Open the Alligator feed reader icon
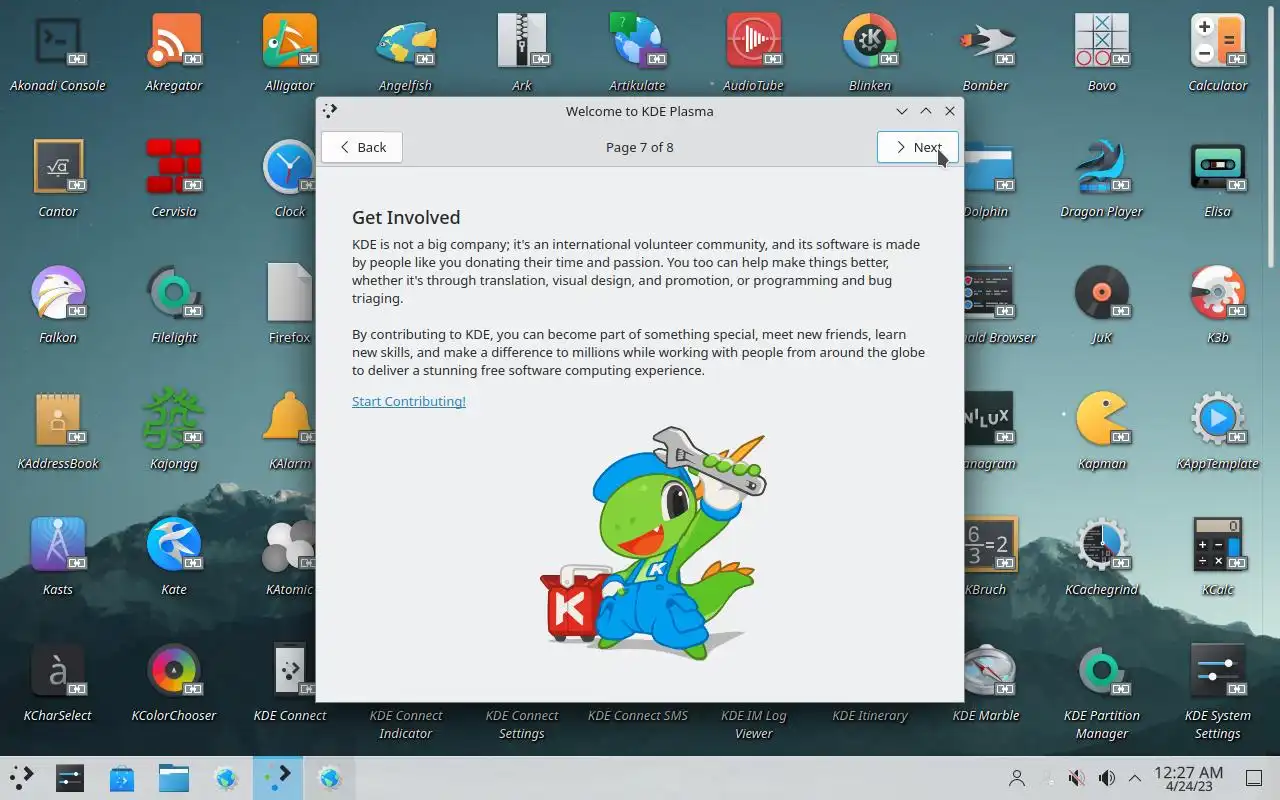 click(x=290, y=42)
